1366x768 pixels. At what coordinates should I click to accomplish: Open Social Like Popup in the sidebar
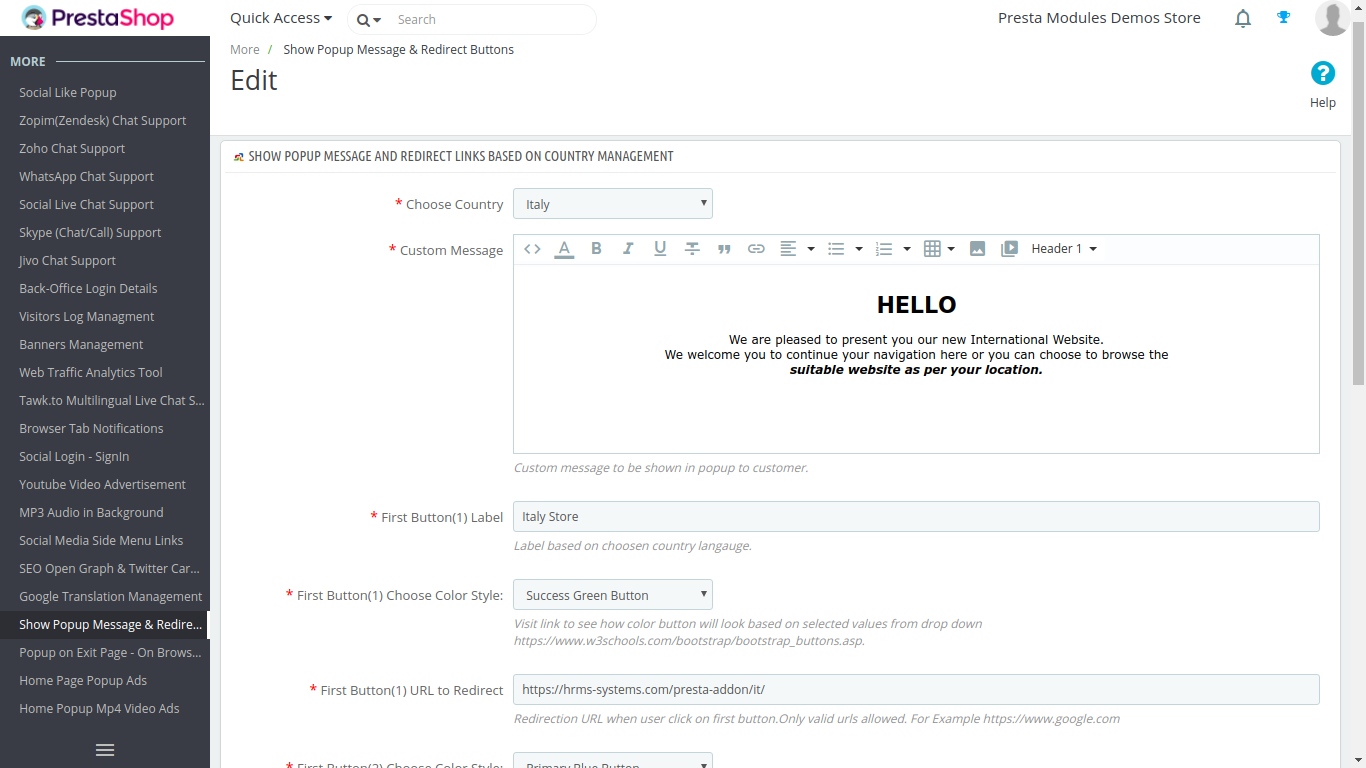[68, 92]
